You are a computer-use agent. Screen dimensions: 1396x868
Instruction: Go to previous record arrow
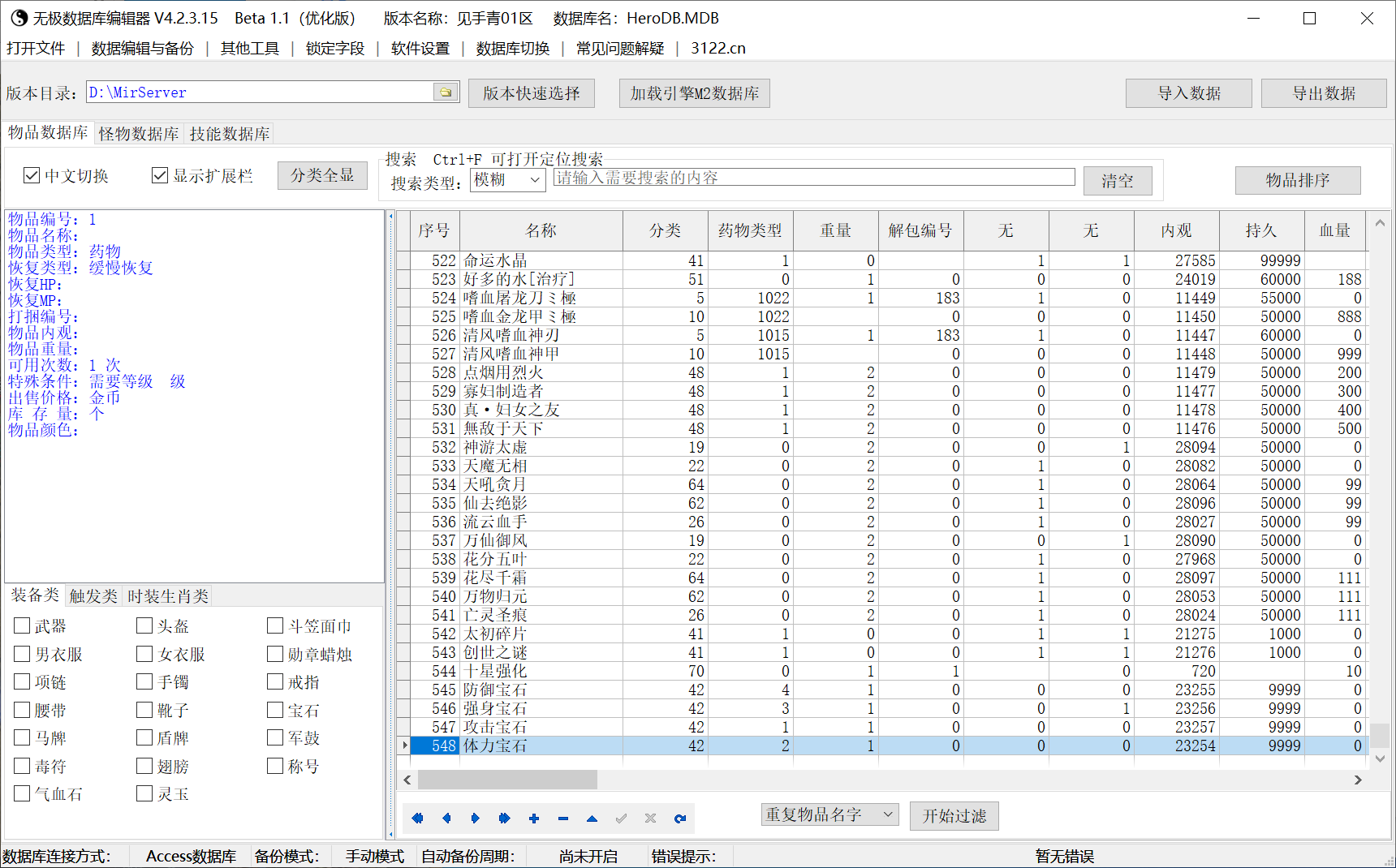click(446, 819)
